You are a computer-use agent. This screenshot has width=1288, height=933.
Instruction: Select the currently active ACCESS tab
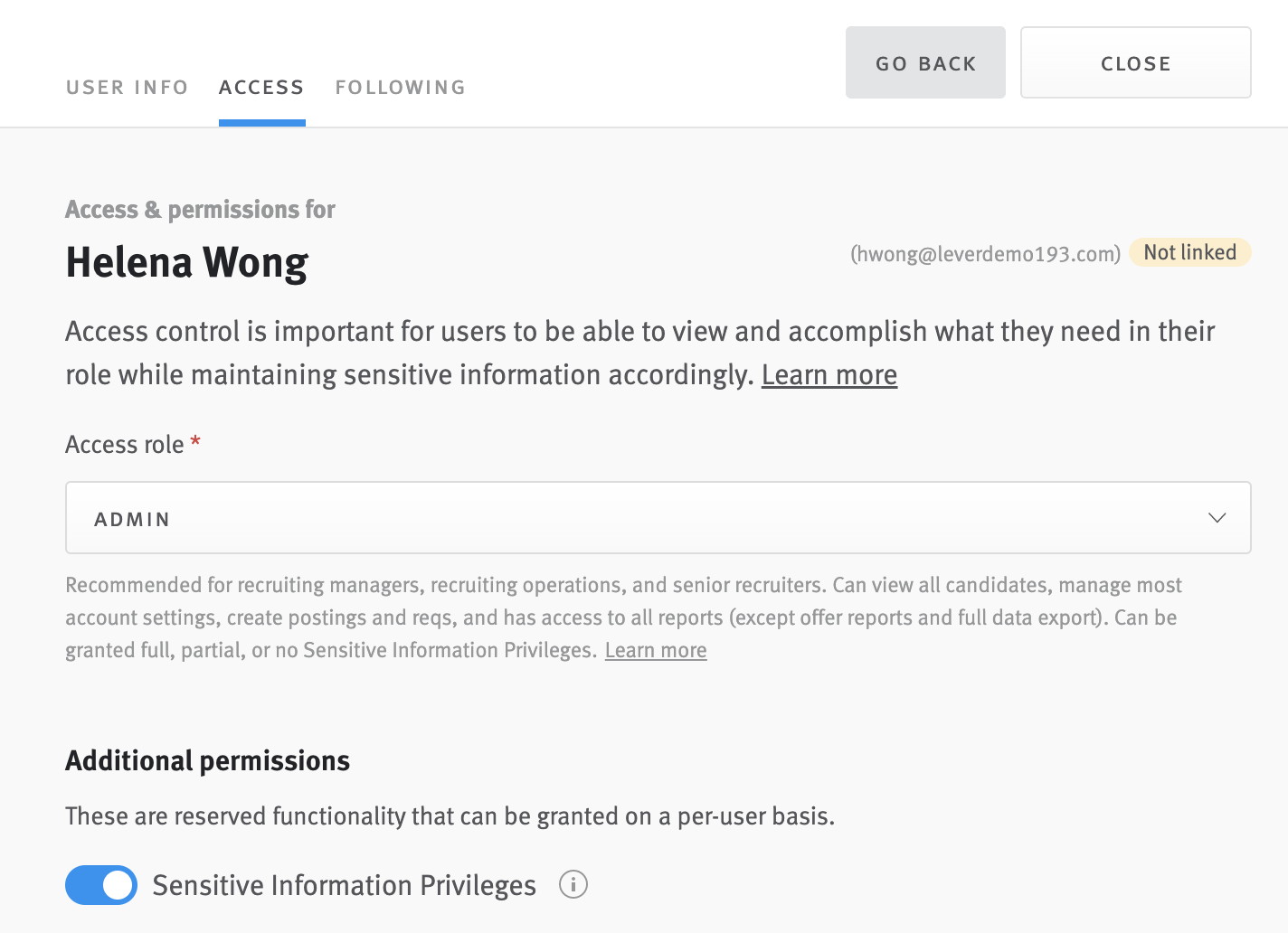(x=261, y=87)
